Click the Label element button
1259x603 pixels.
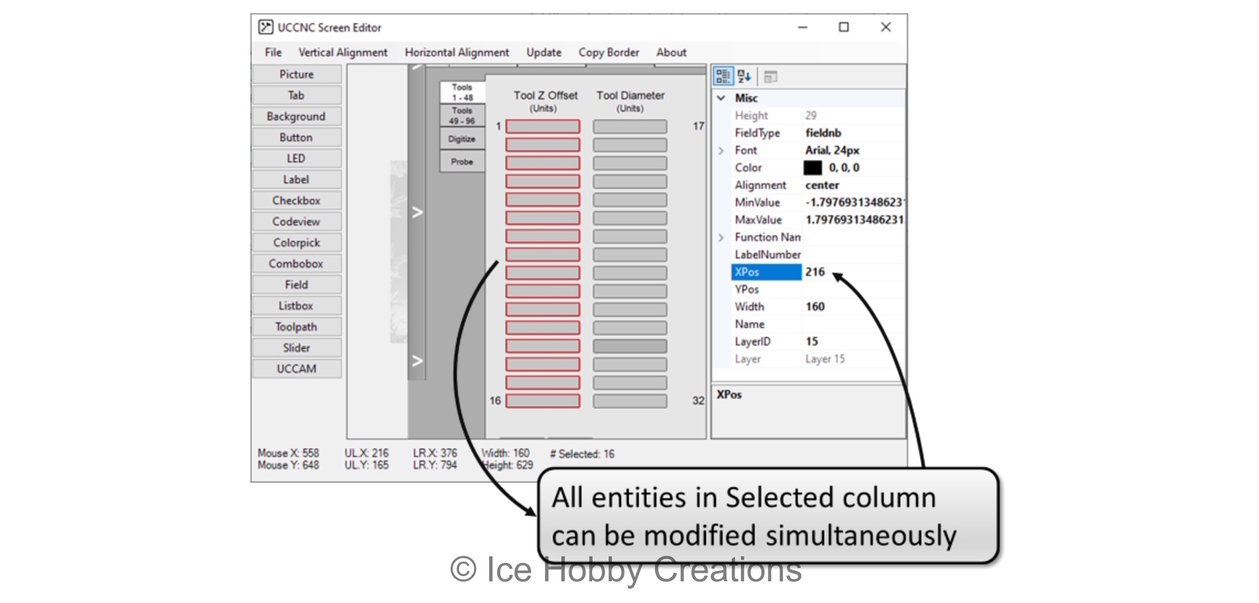pyautogui.click(x=296, y=179)
